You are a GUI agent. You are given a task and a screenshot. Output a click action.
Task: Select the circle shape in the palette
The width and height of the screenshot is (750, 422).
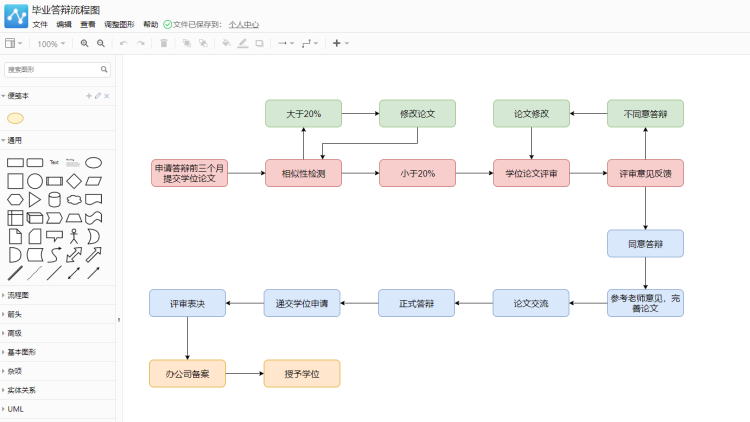tap(34, 181)
